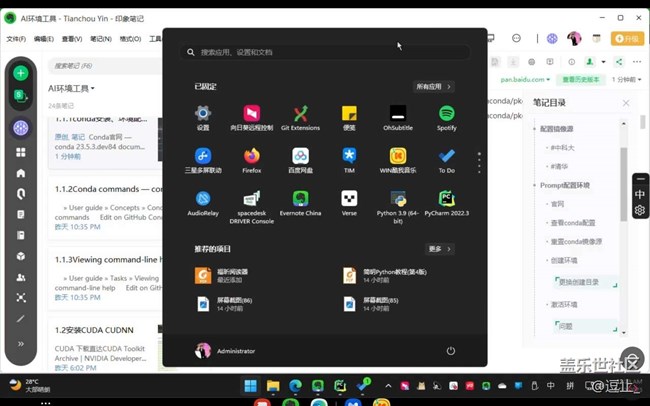Click 更多 to show more recommended items
650x406 pixels.
pyautogui.click(x=440, y=249)
